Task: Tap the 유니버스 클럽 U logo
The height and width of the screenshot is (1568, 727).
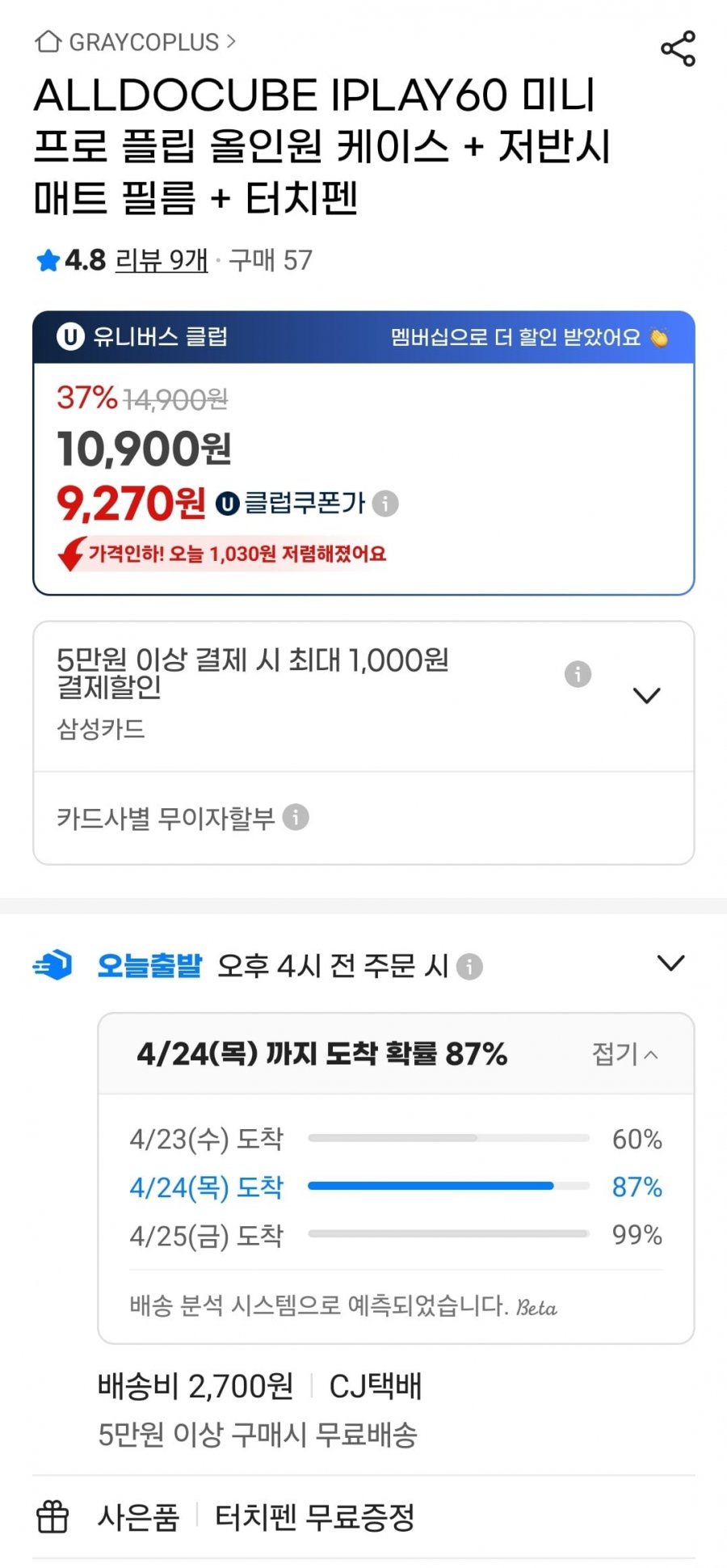Action: coord(70,337)
